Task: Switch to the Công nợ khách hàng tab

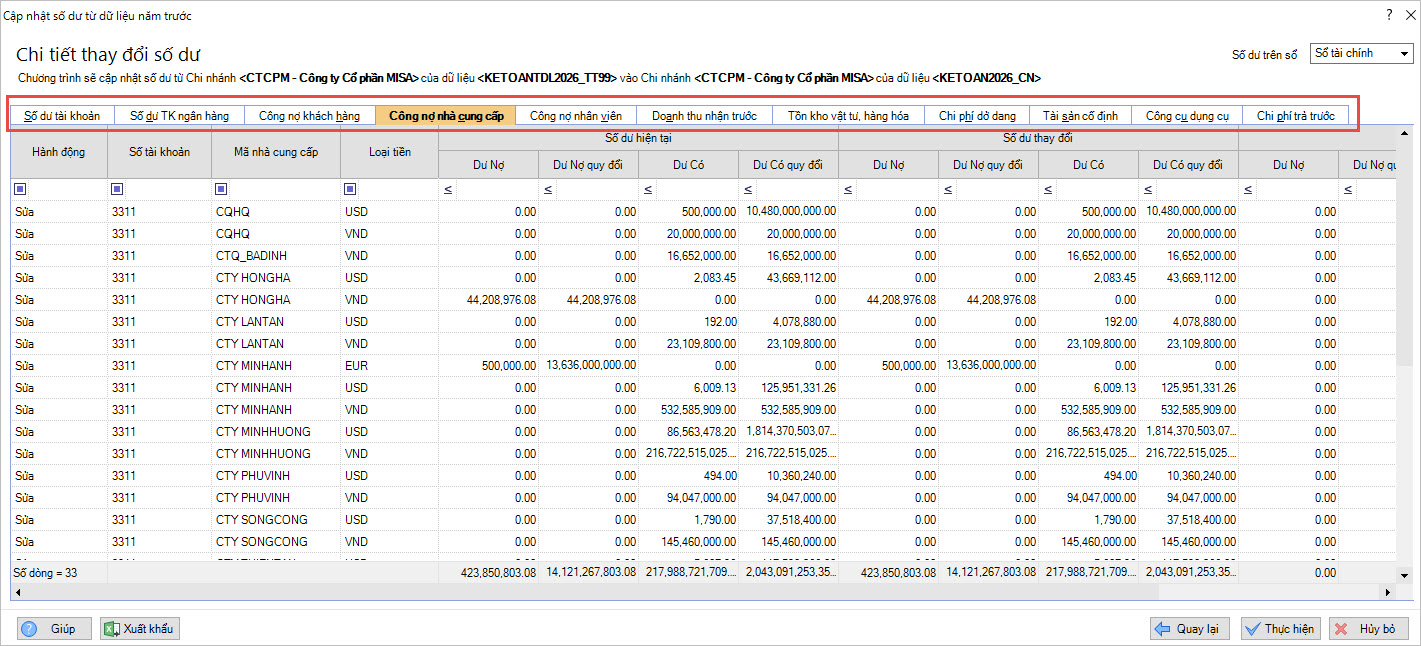Action: coord(309,116)
